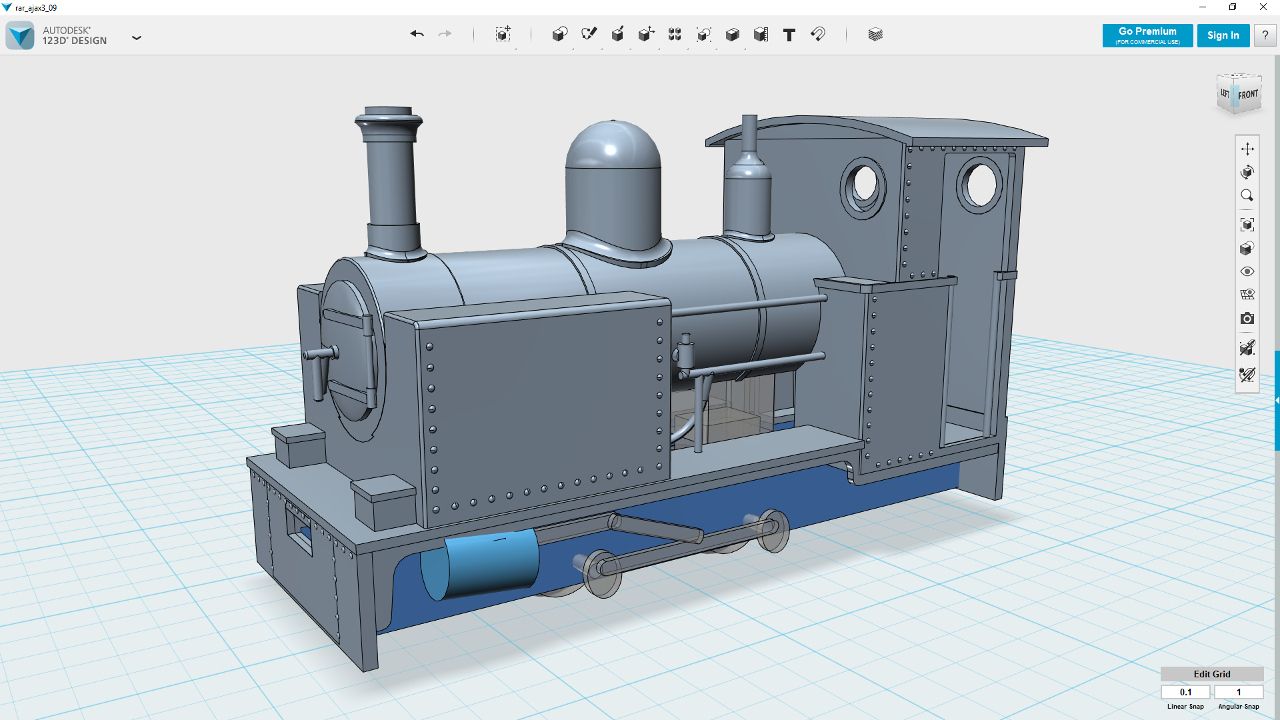Take a screenshot with camera icon

tap(1247, 319)
